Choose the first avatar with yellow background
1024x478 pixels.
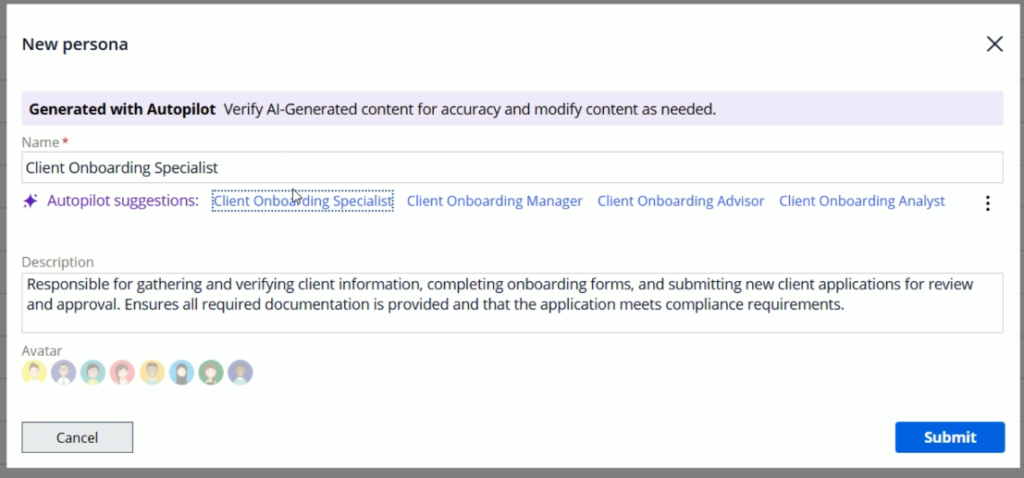(34, 373)
